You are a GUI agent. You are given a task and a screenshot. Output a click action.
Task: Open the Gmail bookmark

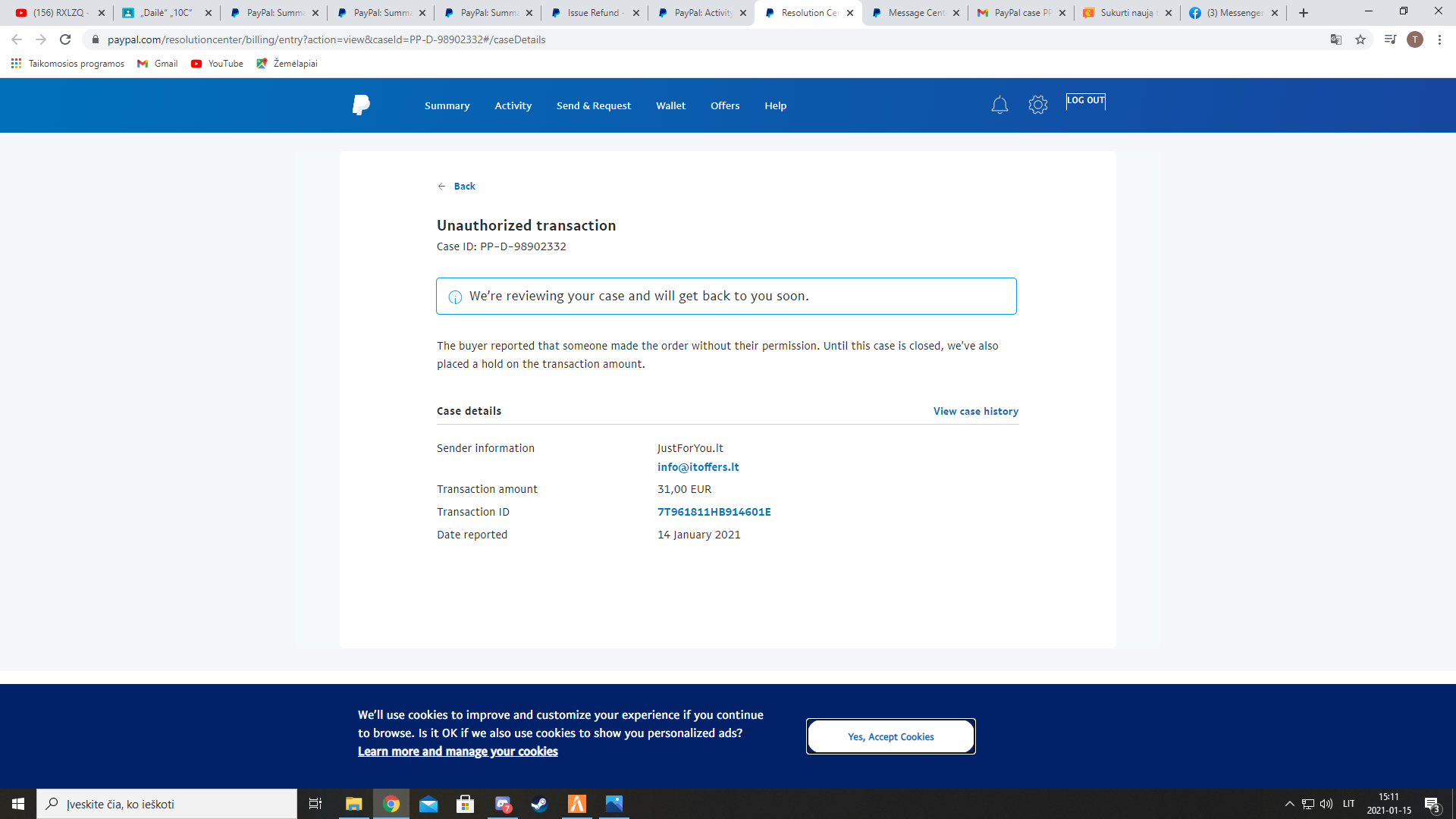pos(158,64)
